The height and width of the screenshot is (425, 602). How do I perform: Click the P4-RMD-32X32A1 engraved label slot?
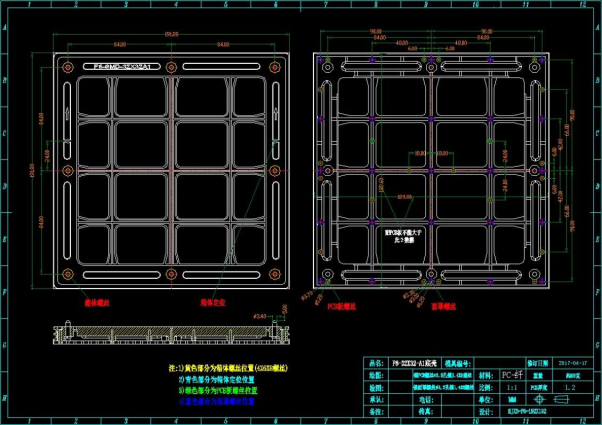124,67
